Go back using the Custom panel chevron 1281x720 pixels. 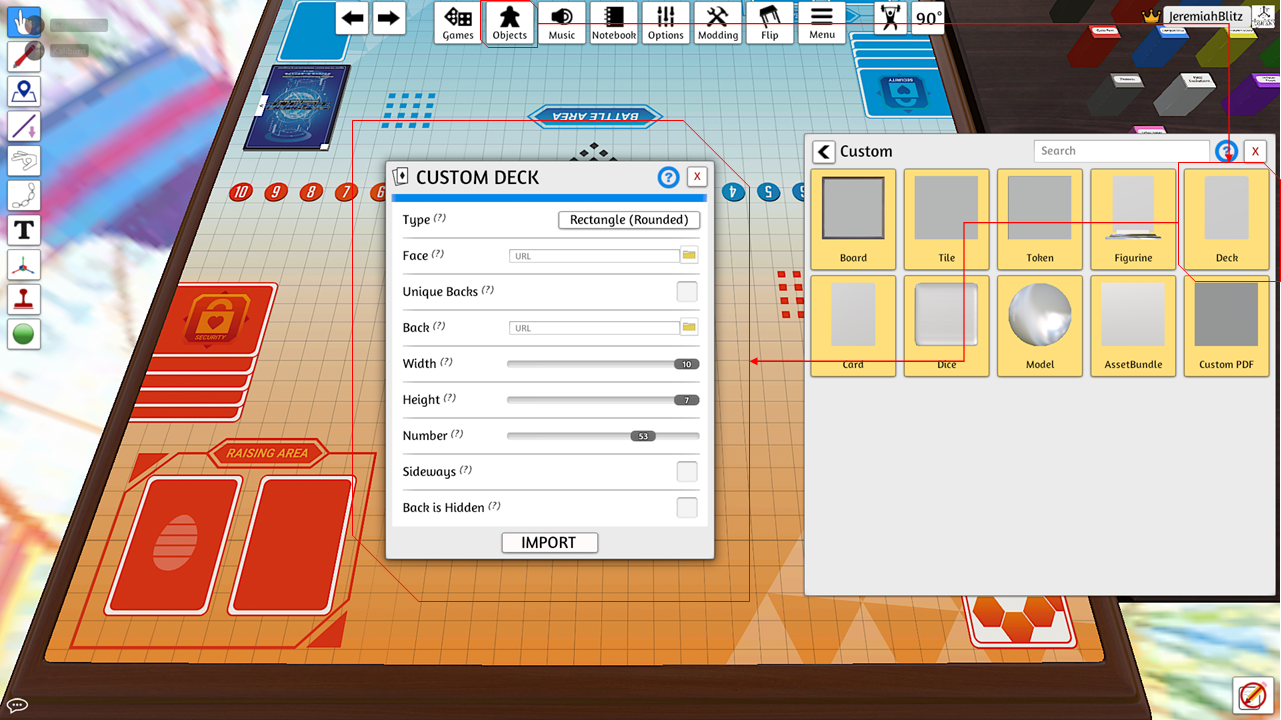point(822,151)
